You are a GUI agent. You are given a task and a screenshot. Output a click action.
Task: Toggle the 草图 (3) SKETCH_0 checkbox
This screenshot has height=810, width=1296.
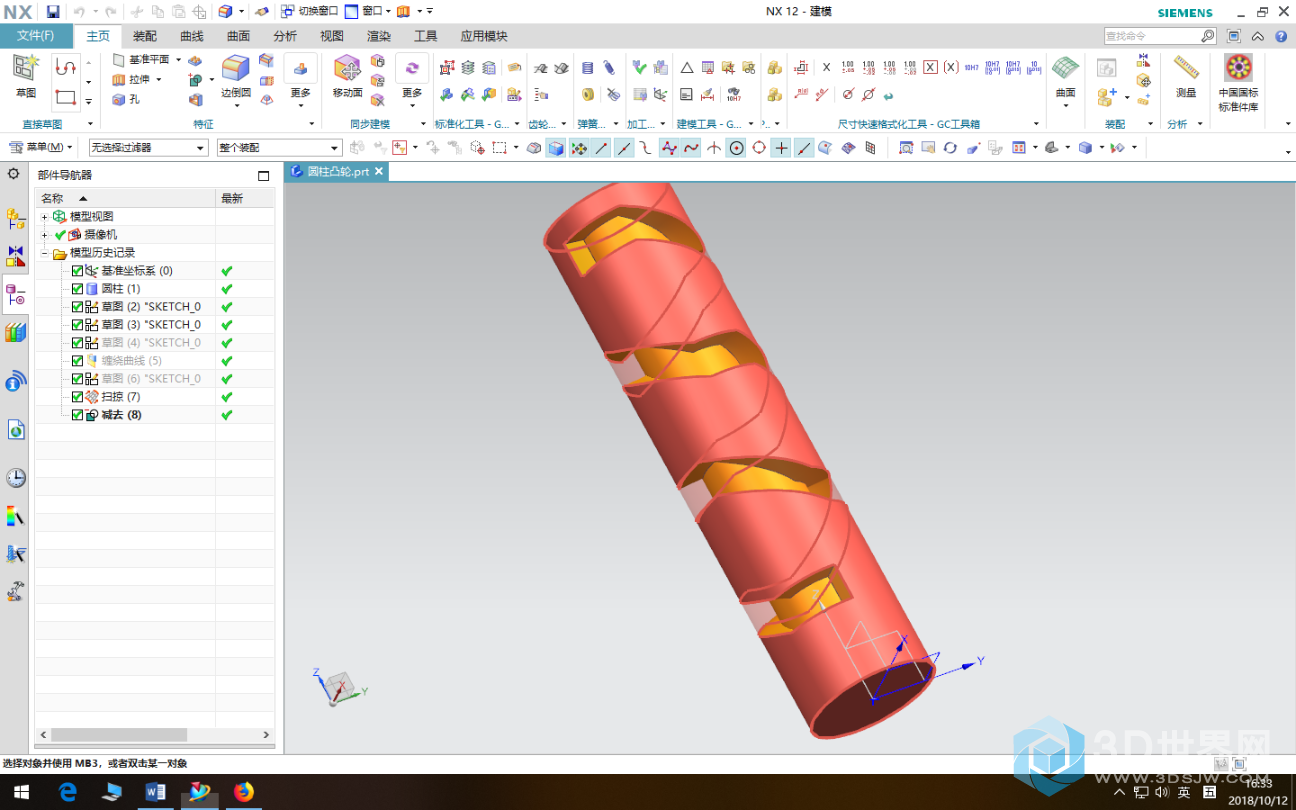coord(78,325)
